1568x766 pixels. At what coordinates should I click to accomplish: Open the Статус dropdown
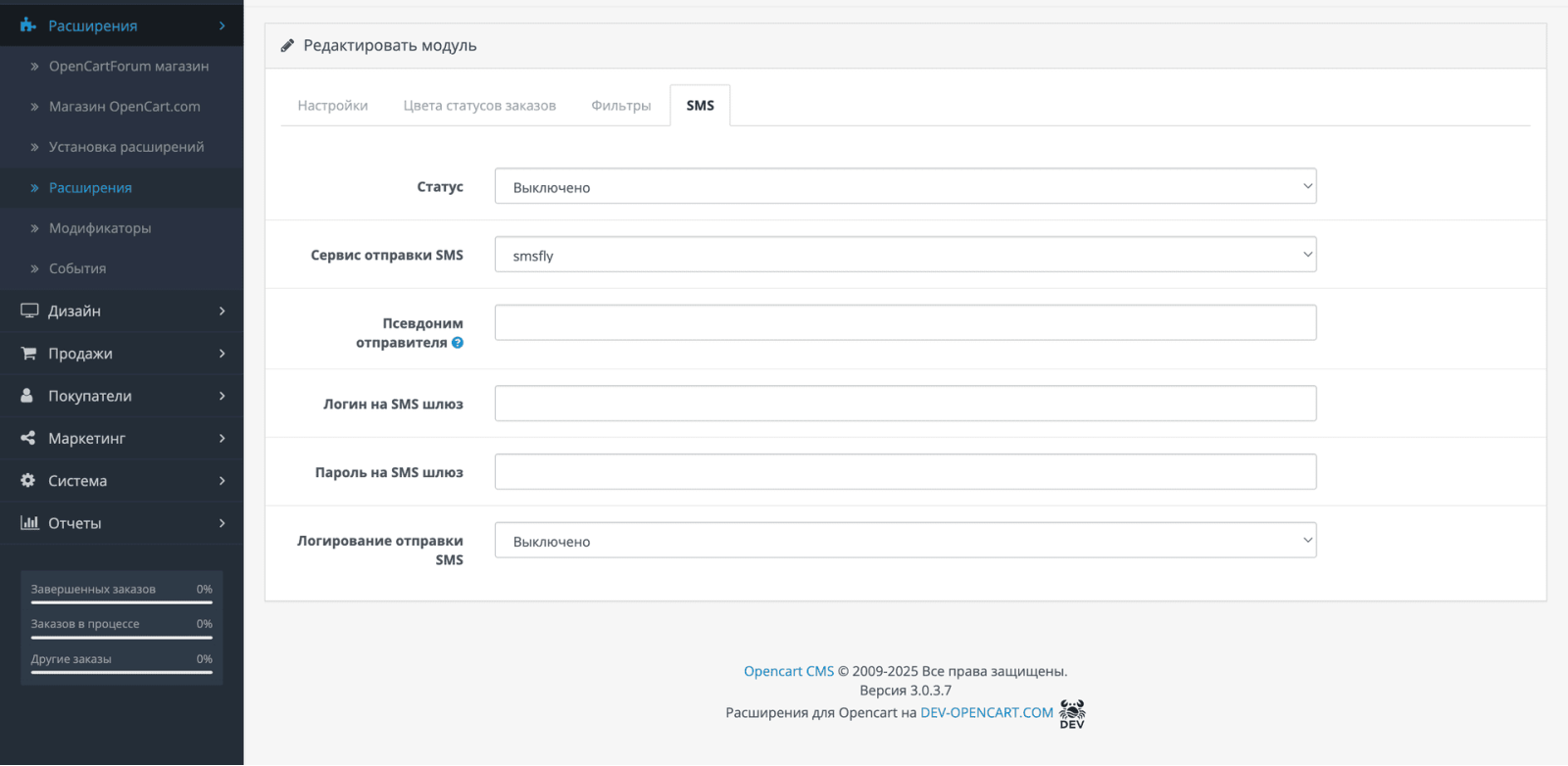(x=906, y=186)
